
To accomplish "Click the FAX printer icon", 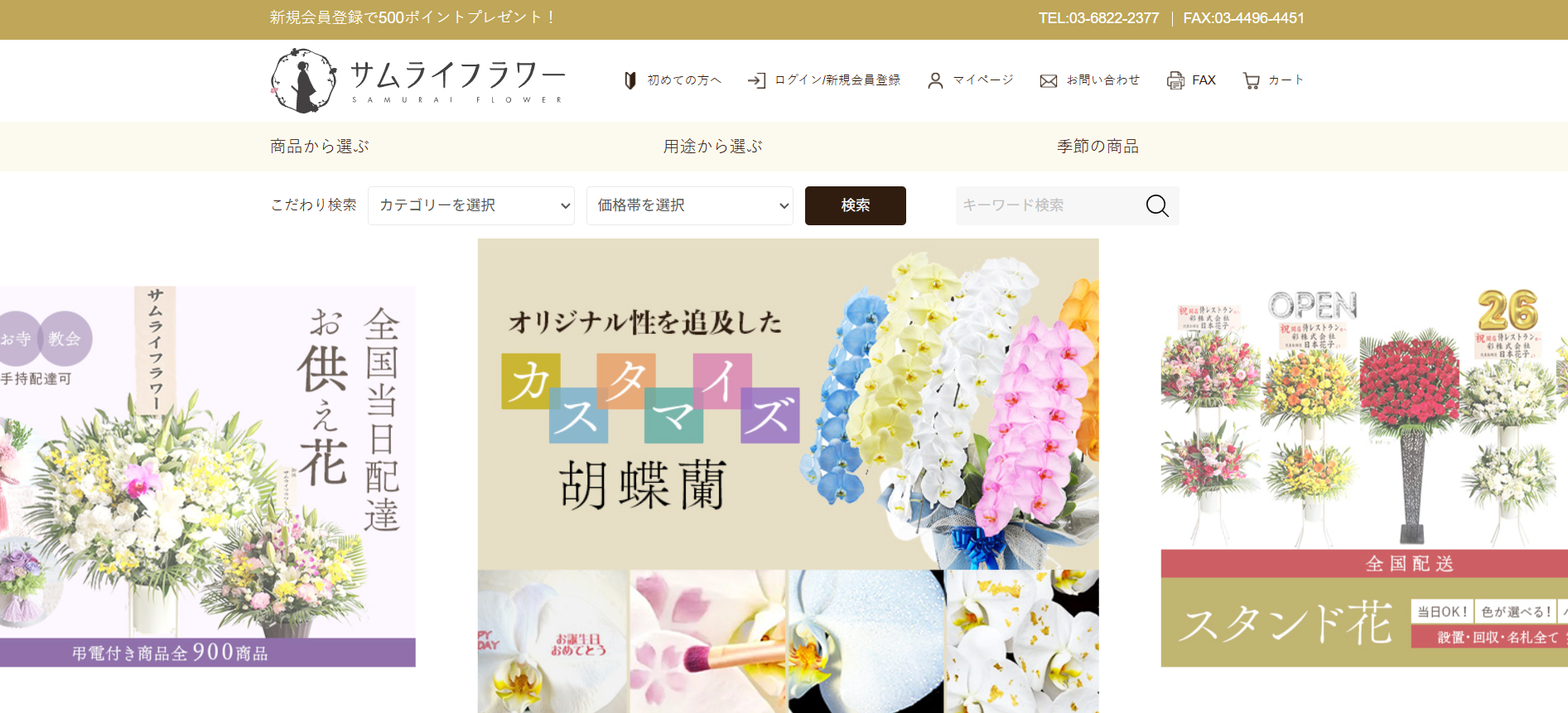I will coord(1175,80).
